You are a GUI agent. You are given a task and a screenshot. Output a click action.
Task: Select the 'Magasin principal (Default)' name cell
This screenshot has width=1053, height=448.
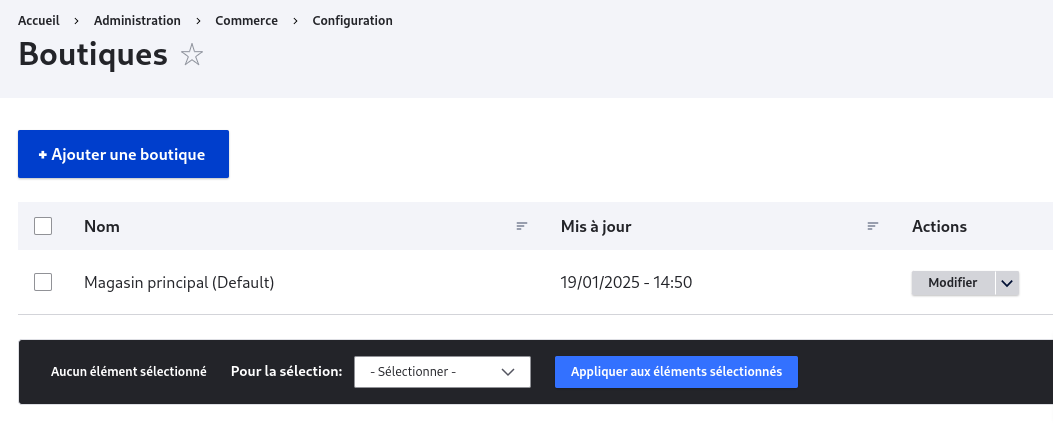(179, 283)
